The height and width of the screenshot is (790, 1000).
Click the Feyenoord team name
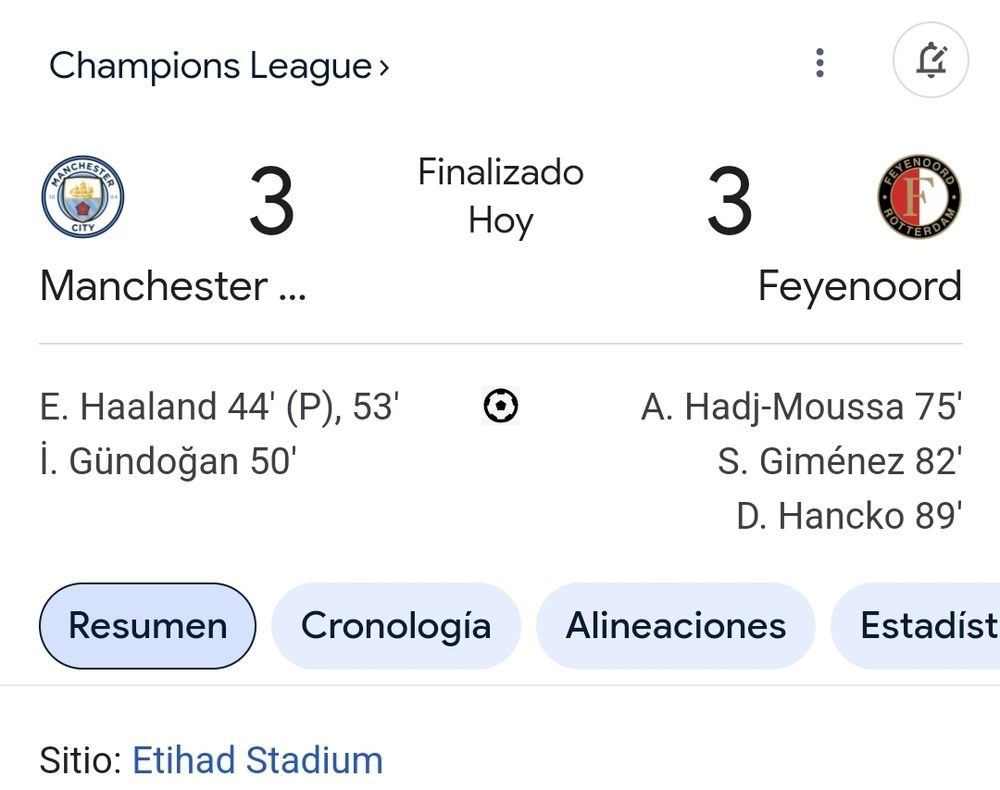[859, 287]
